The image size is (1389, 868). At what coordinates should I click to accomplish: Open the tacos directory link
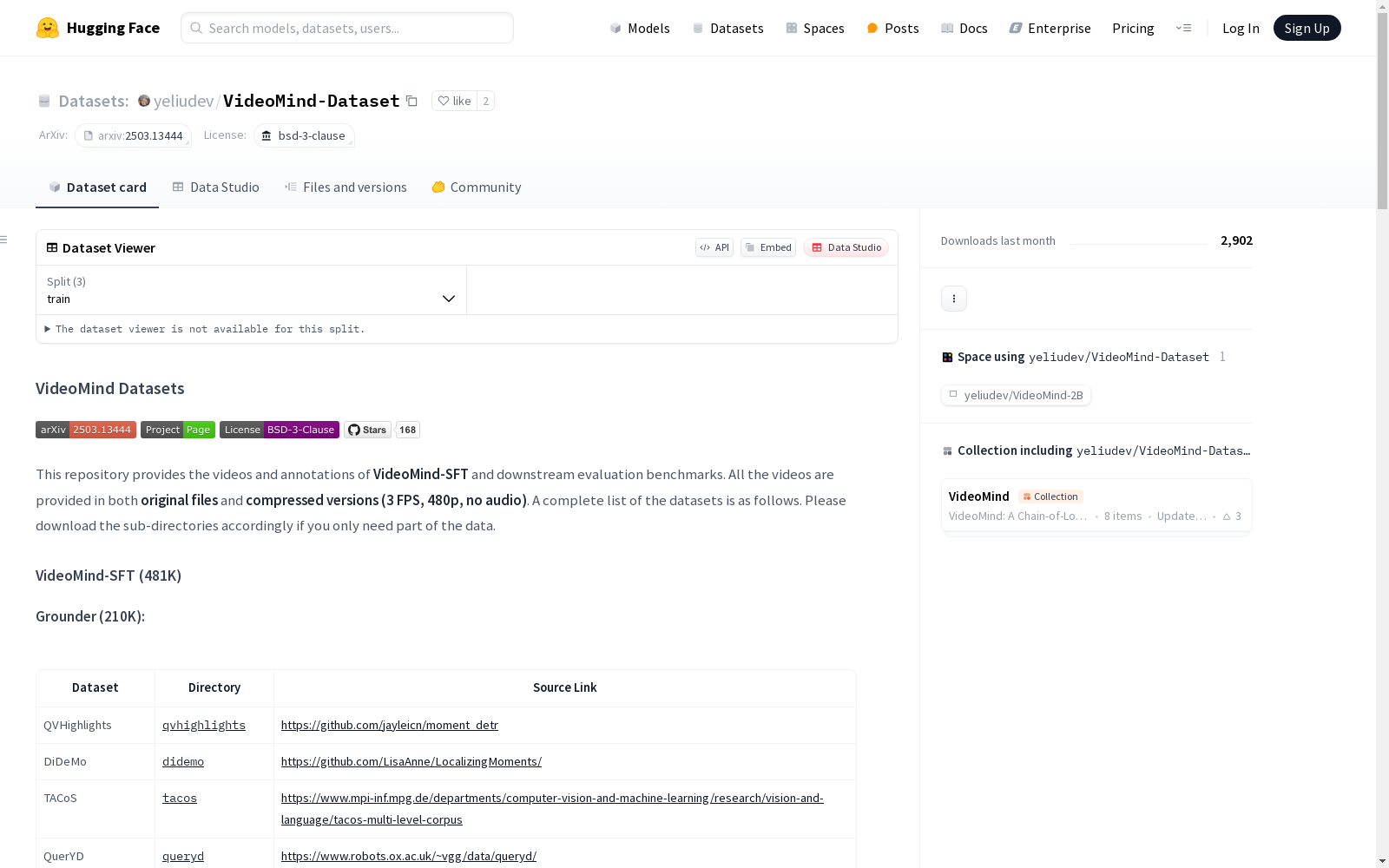(180, 799)
